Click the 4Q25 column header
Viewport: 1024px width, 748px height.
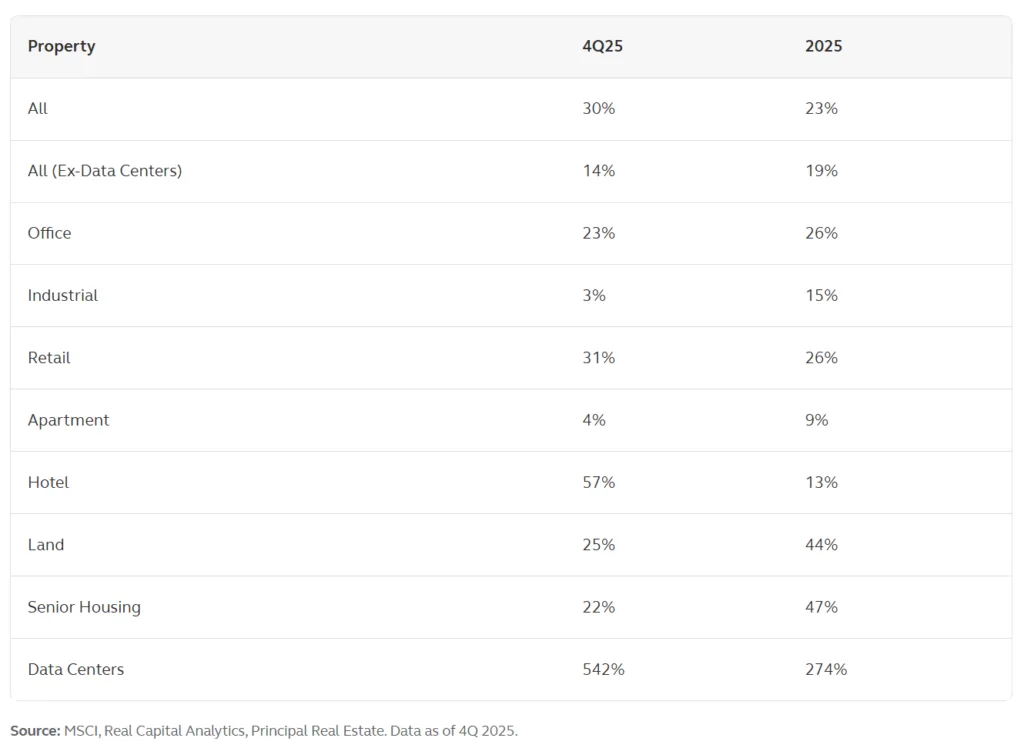click(601, 46)
